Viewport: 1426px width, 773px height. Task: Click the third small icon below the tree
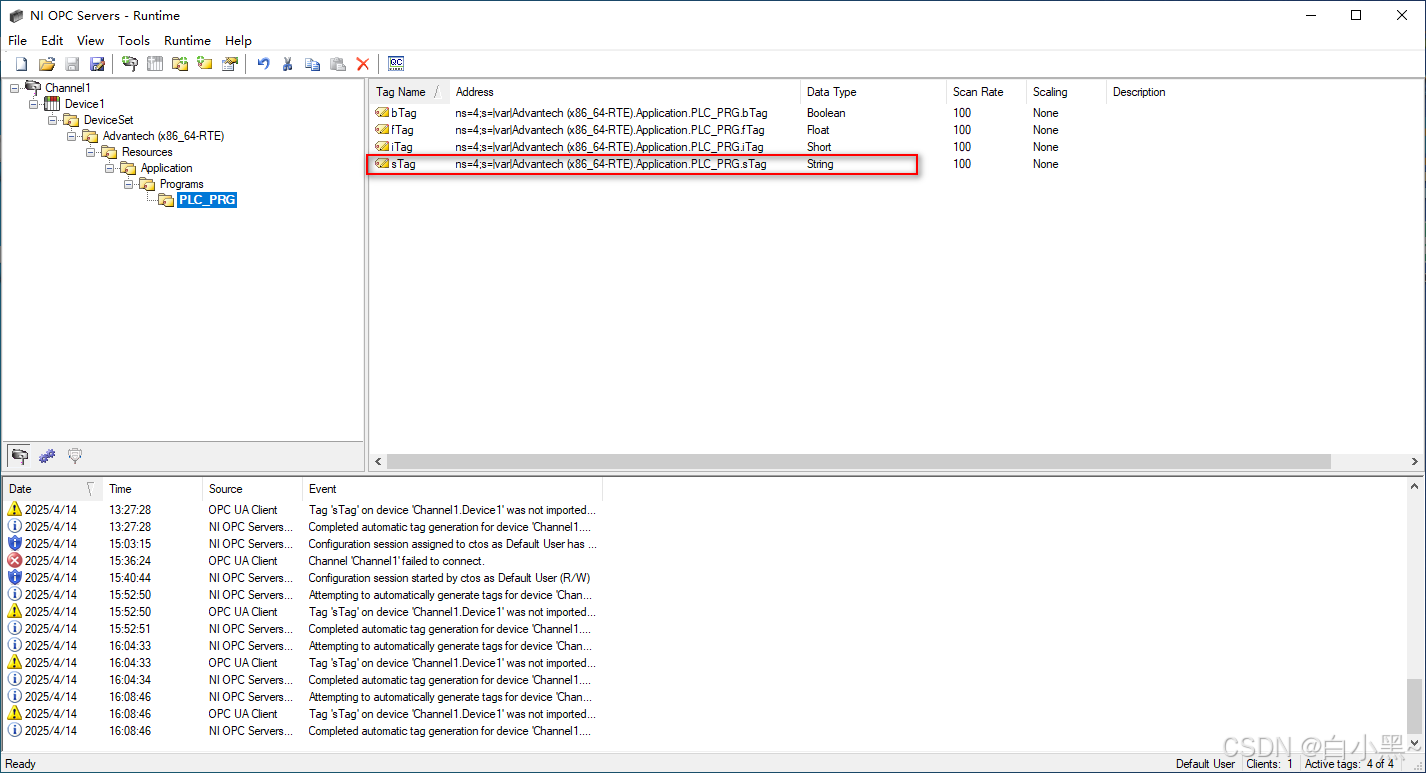(75, 456)
